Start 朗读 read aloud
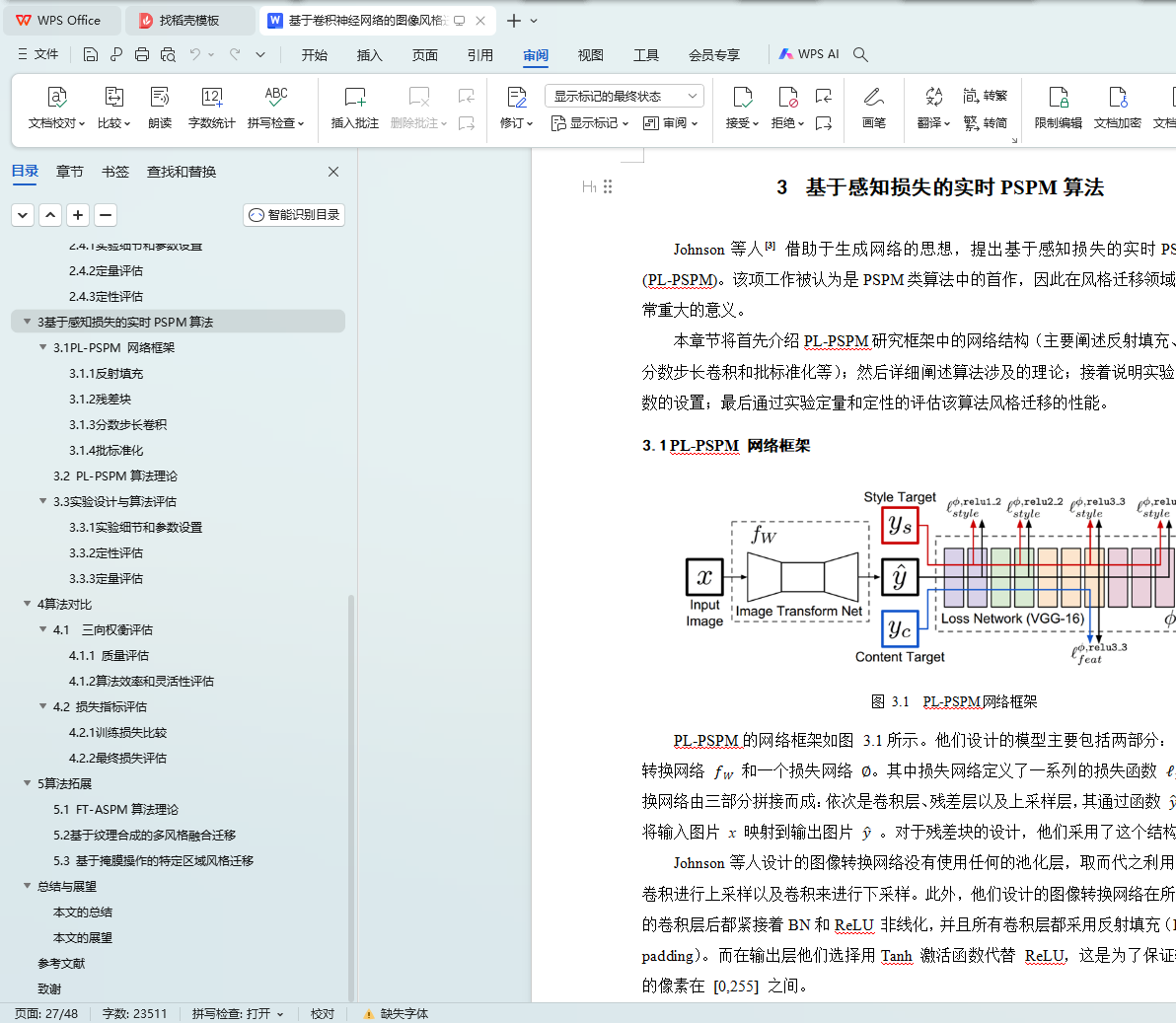This screenshot has width=1176, height=1023. [160, 108]
